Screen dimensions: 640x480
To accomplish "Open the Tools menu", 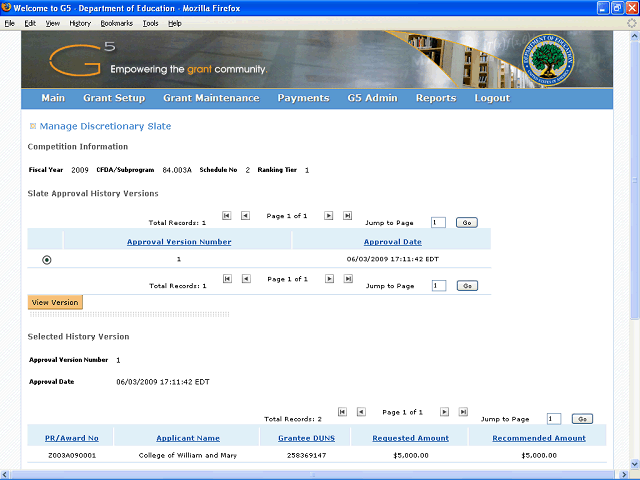I will 151,23.
